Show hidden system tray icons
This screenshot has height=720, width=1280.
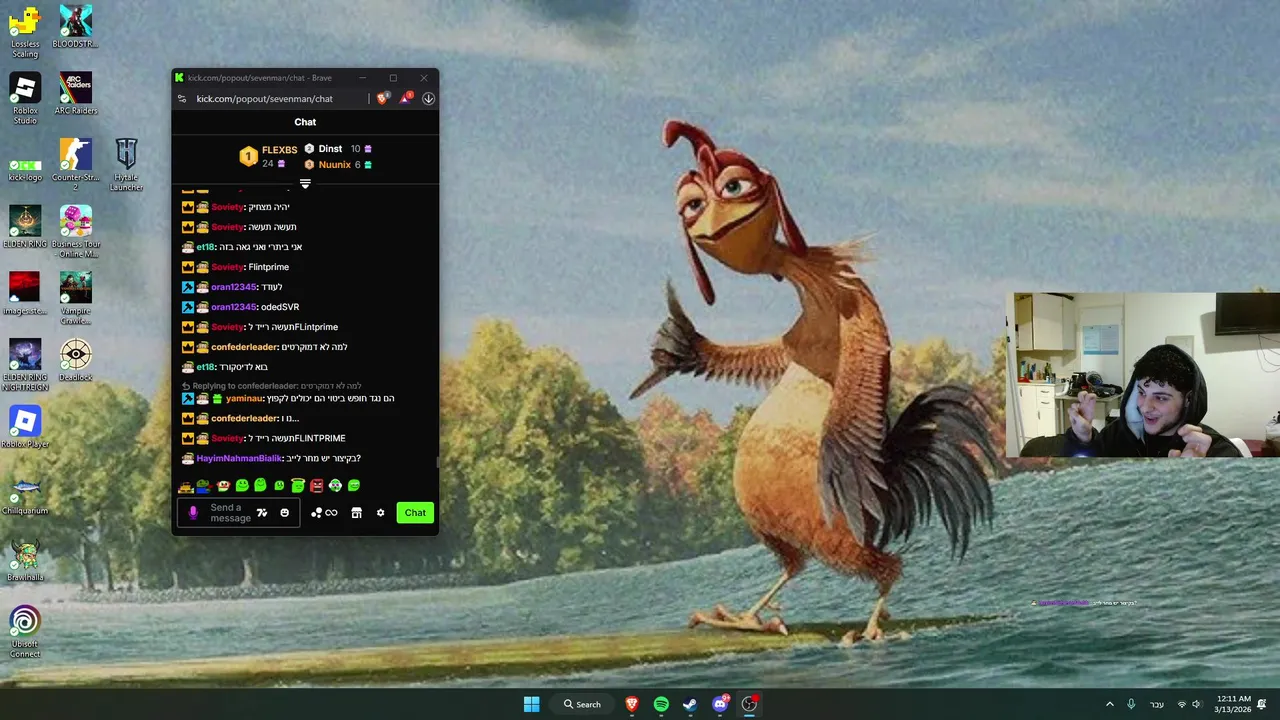1109,704
